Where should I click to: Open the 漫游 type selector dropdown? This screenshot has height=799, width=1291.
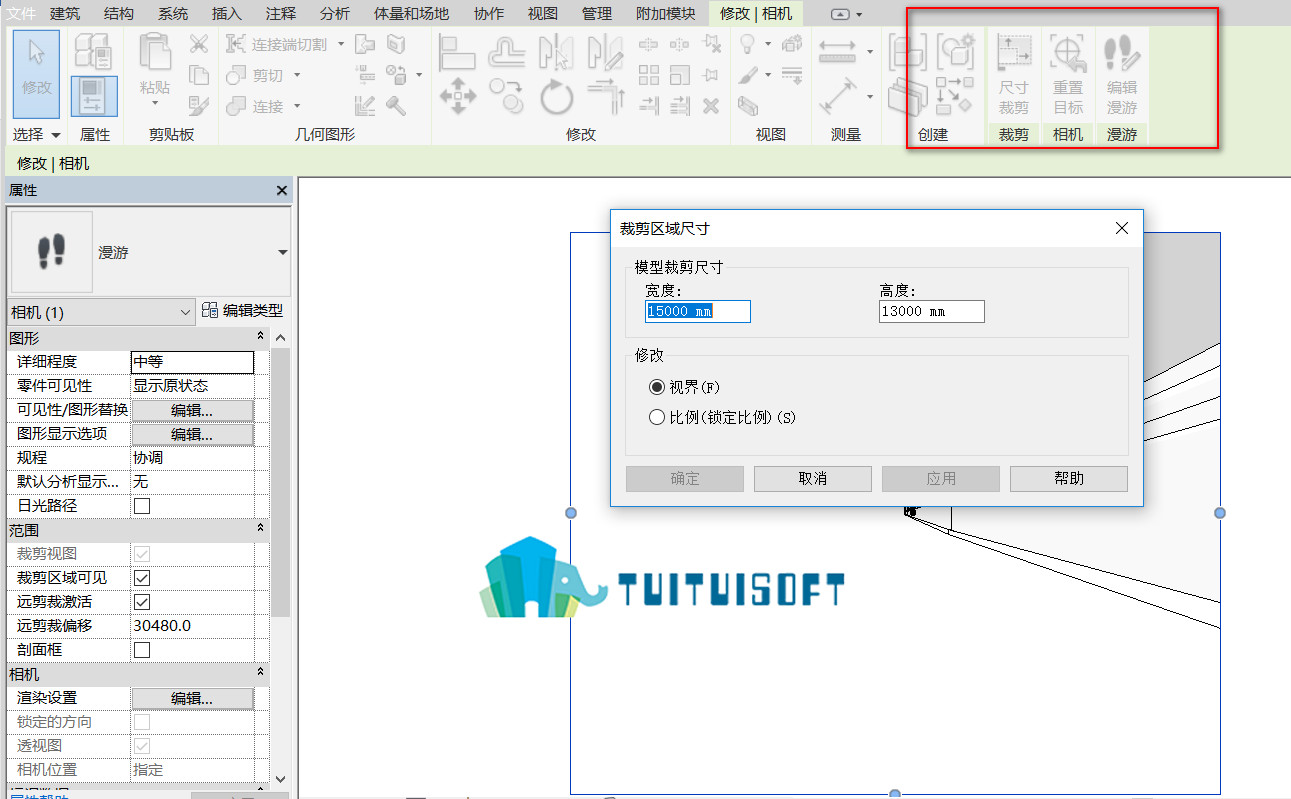click(x=282, y=253)
